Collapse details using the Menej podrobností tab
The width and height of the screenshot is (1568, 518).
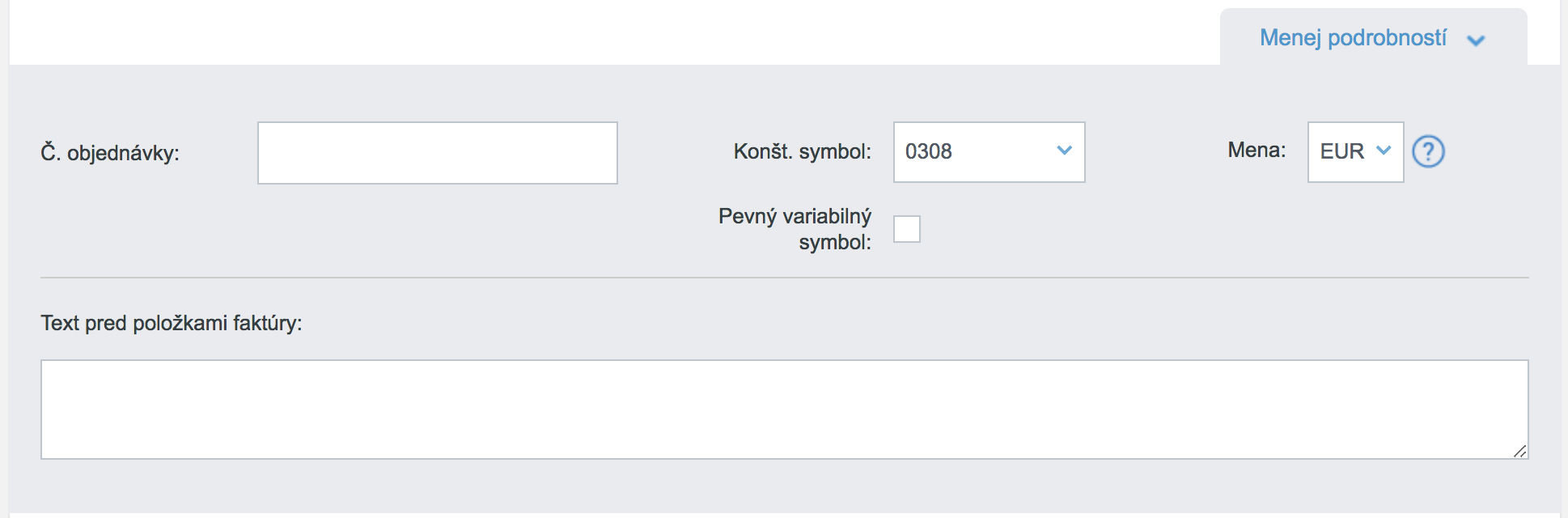(x=1373, y=38)
